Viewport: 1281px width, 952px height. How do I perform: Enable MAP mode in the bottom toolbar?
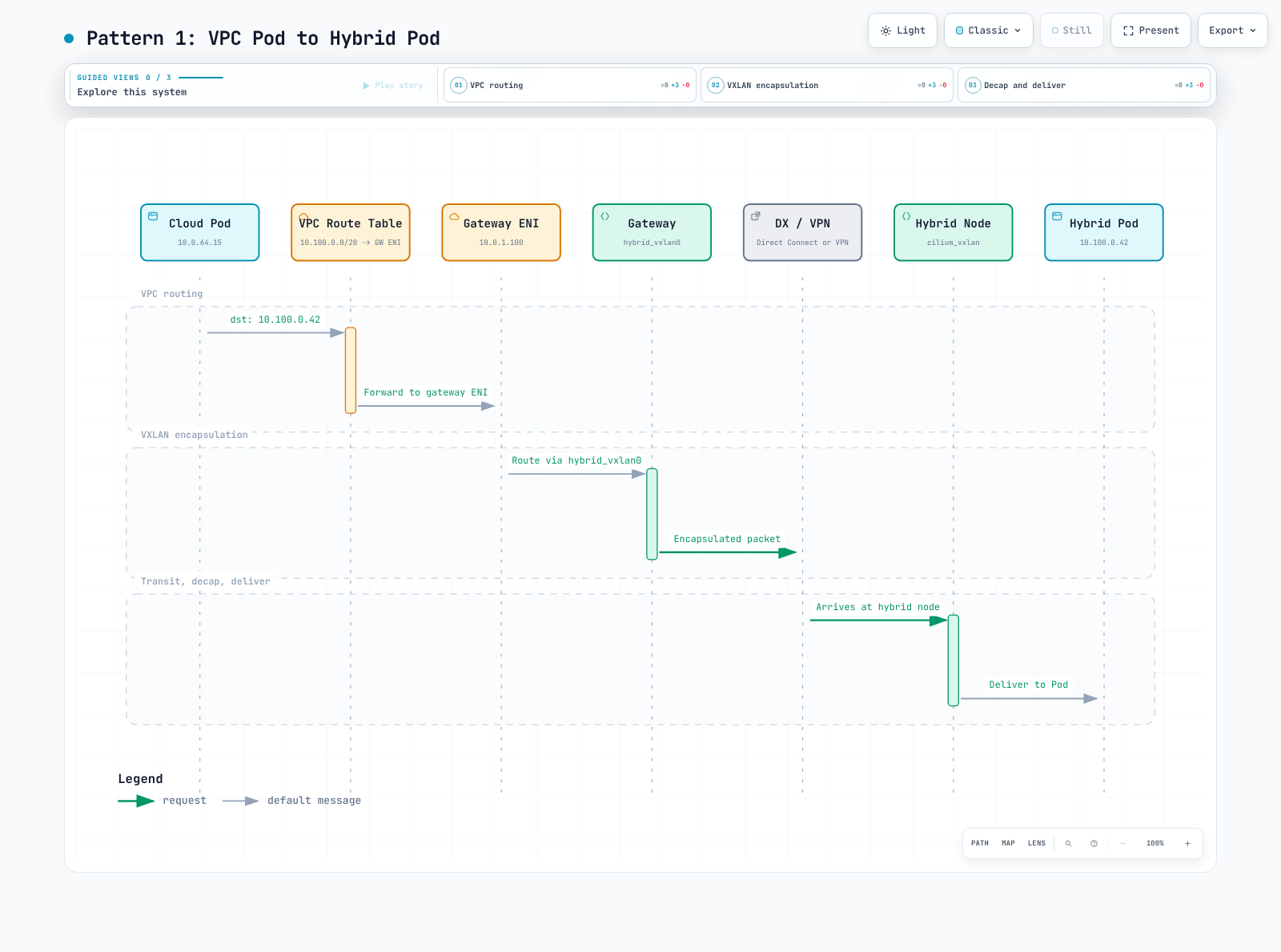point(1008,843)
